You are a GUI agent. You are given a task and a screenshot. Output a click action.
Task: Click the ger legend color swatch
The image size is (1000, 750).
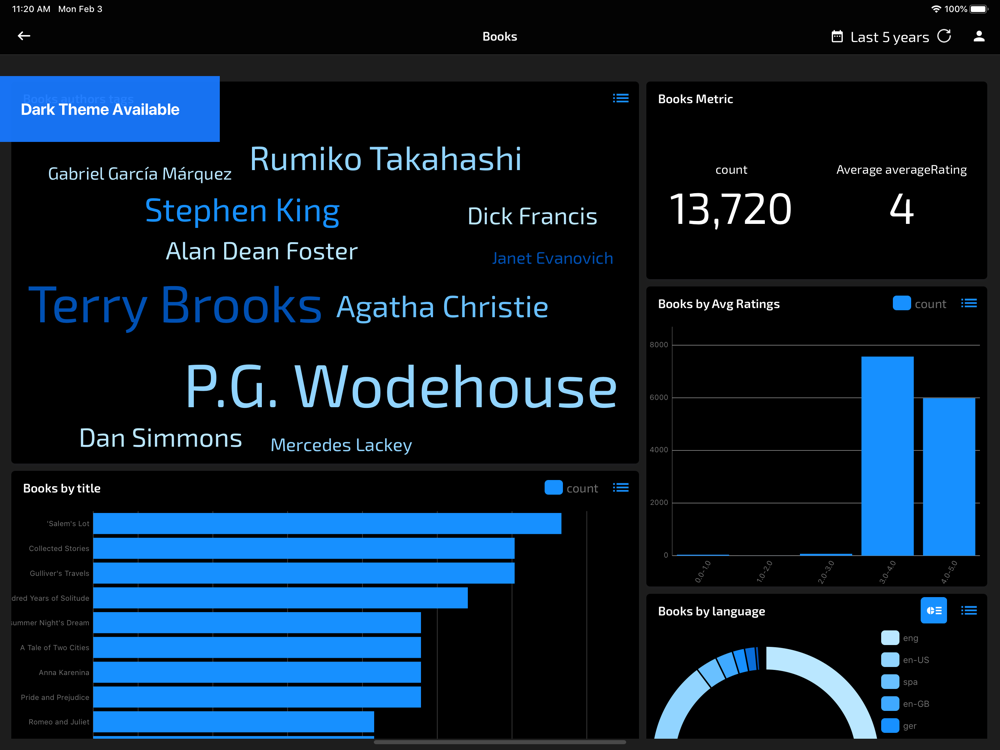point(890,726)
